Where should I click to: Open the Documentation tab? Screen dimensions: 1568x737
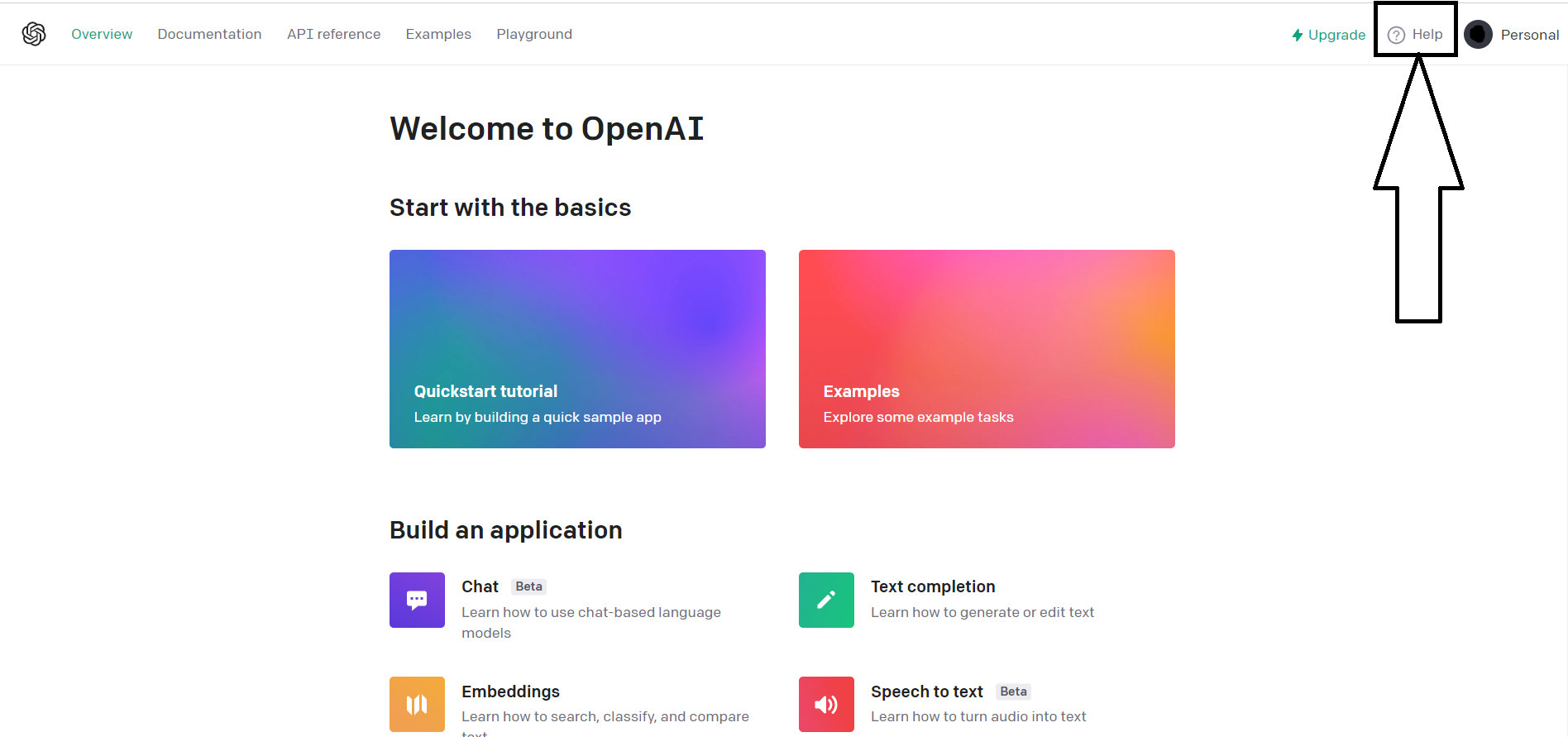(x=209, y=34)
